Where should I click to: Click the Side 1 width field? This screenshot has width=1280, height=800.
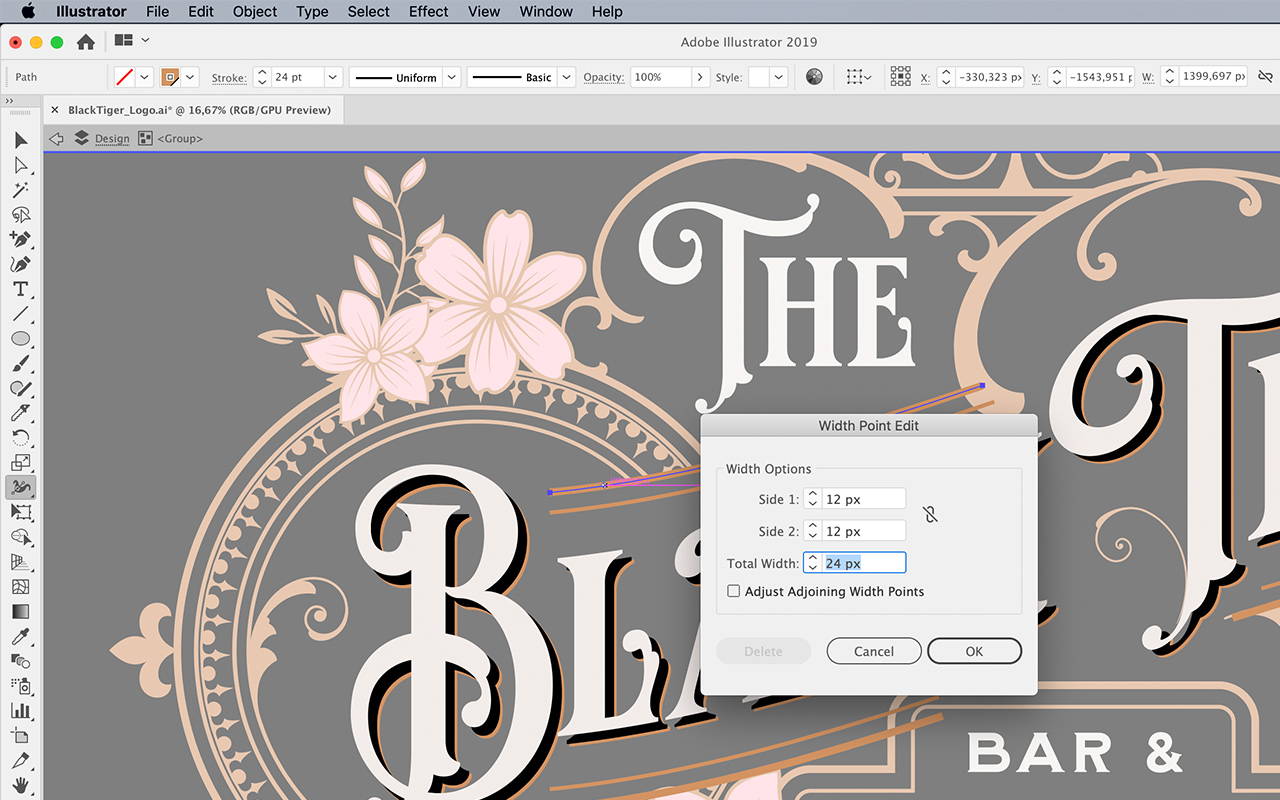click(864, 499)
